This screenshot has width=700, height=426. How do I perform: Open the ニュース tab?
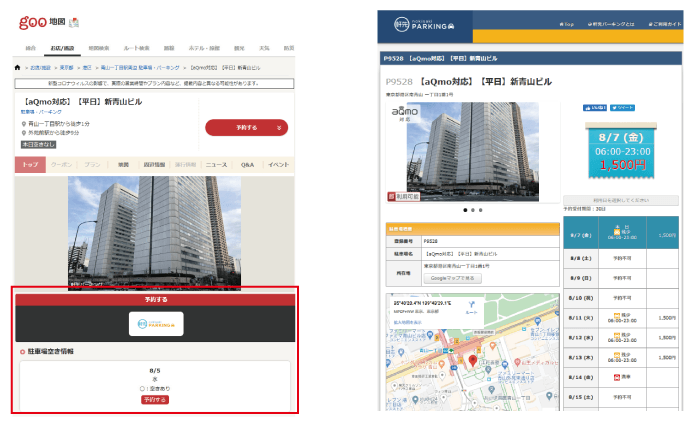[x=216, y=164]
